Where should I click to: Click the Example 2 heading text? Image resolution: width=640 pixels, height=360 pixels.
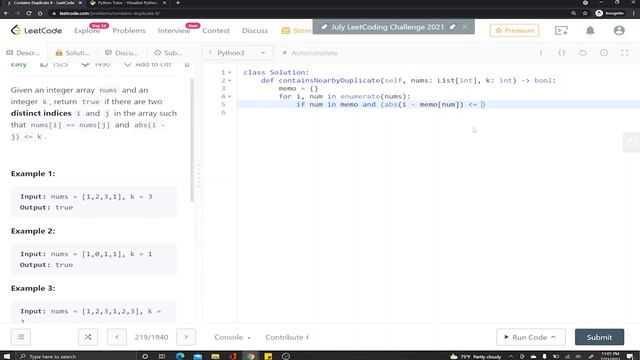33,231
